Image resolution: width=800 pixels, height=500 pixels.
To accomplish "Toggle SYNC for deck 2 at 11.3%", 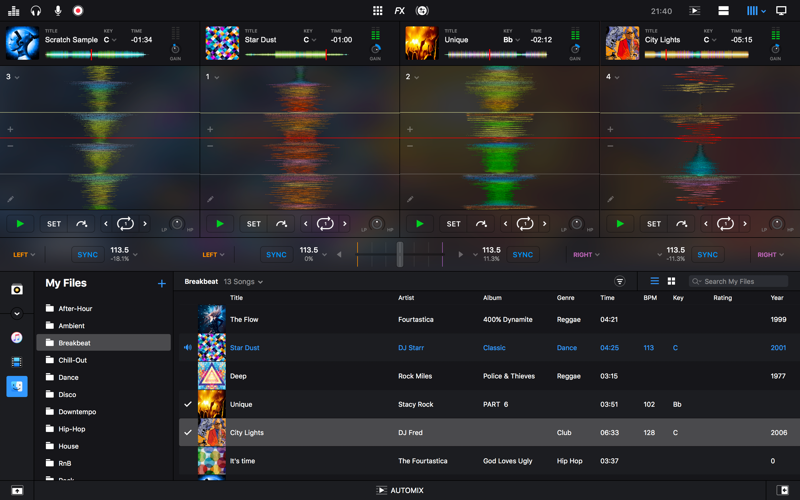I will (x=523, y=255).
